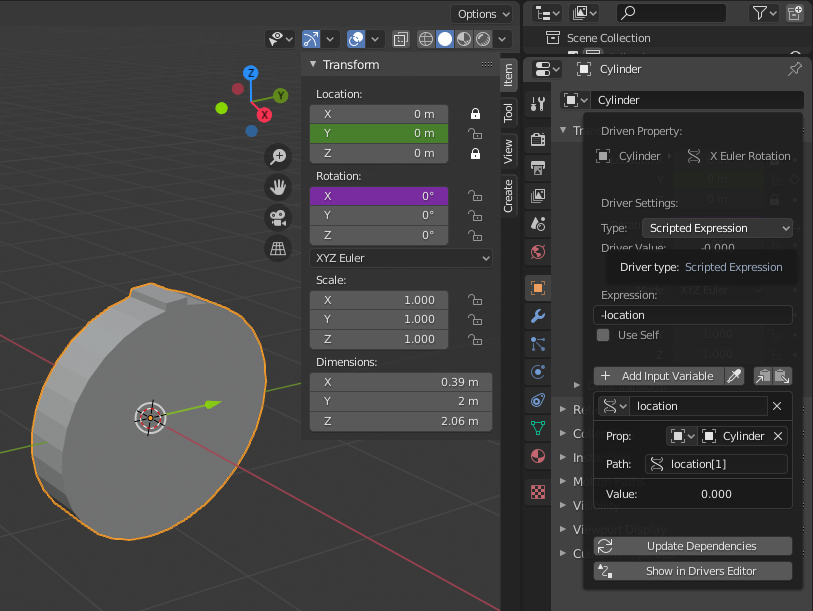Switch to the Tool sidebar tab

point(508,113)
